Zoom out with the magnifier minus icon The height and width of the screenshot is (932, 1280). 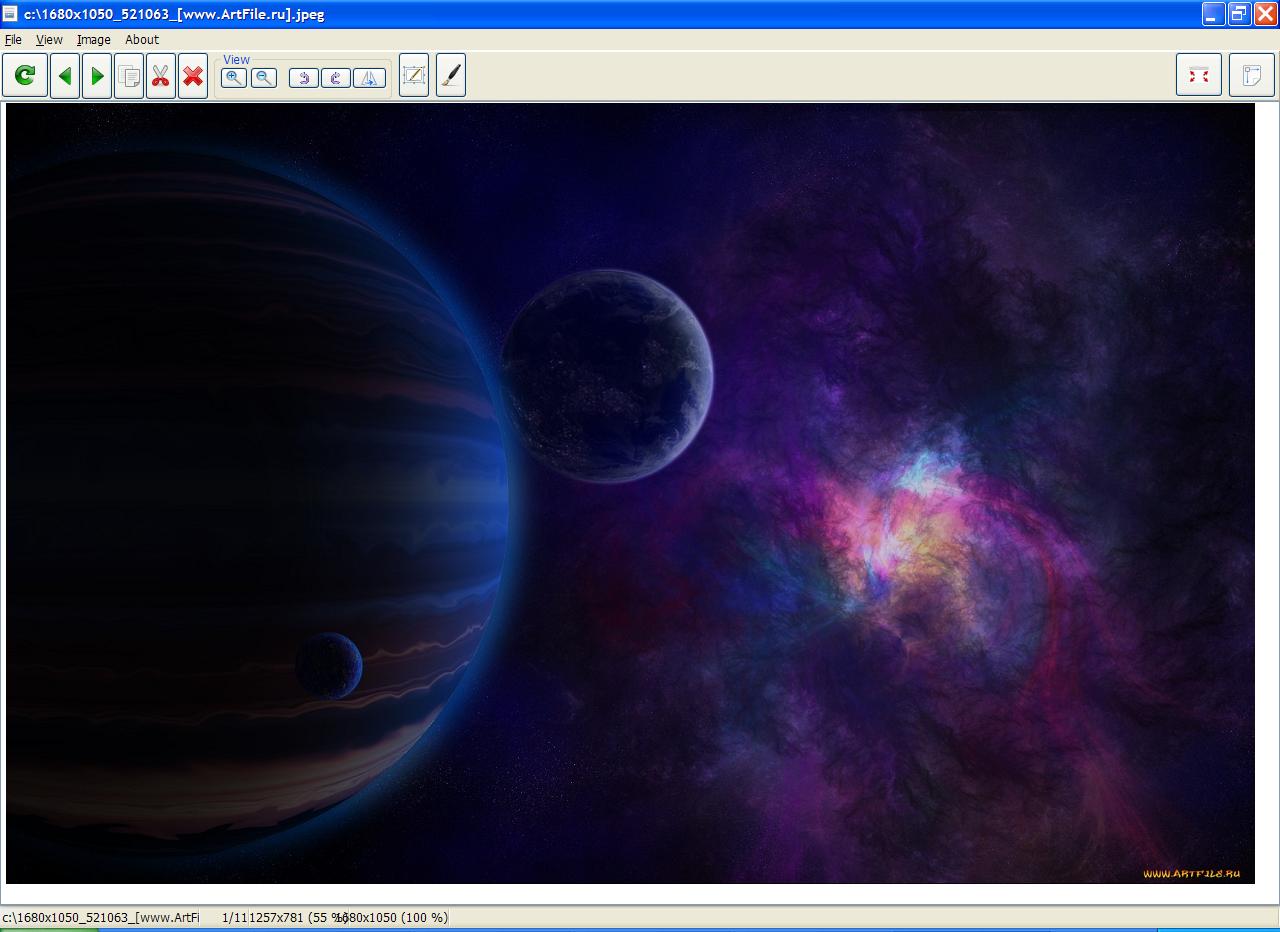[x=264, y=78]
